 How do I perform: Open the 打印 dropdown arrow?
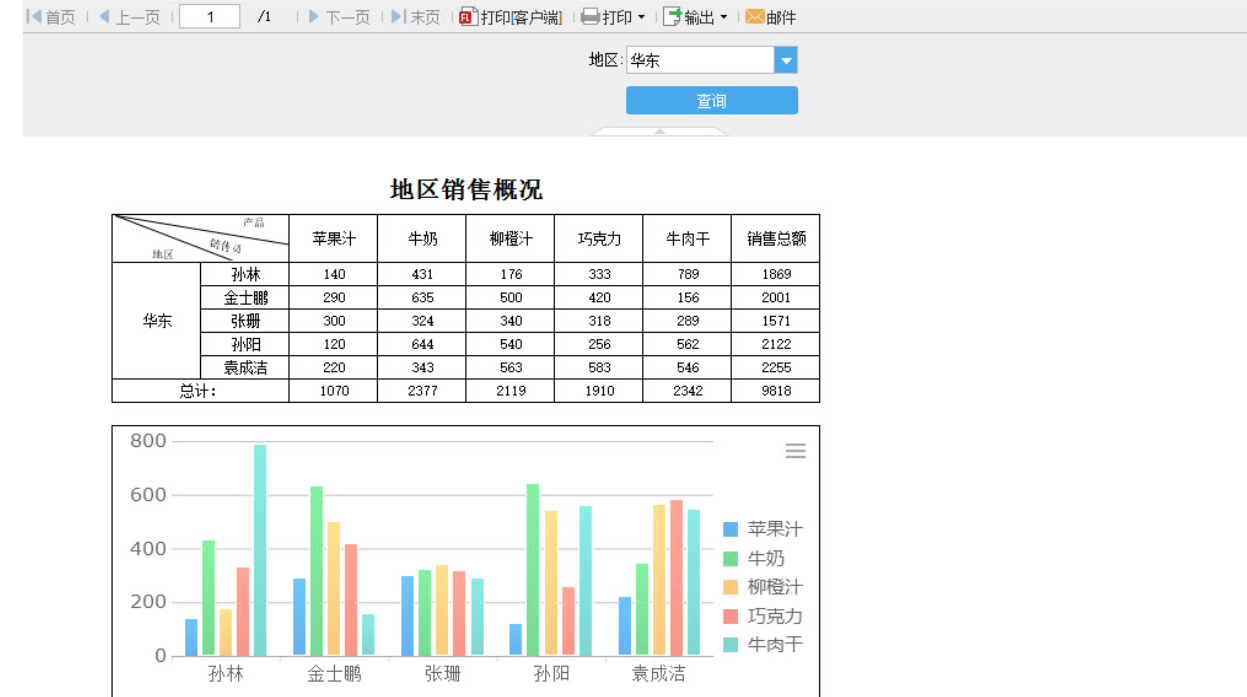(x=641, y=17)
